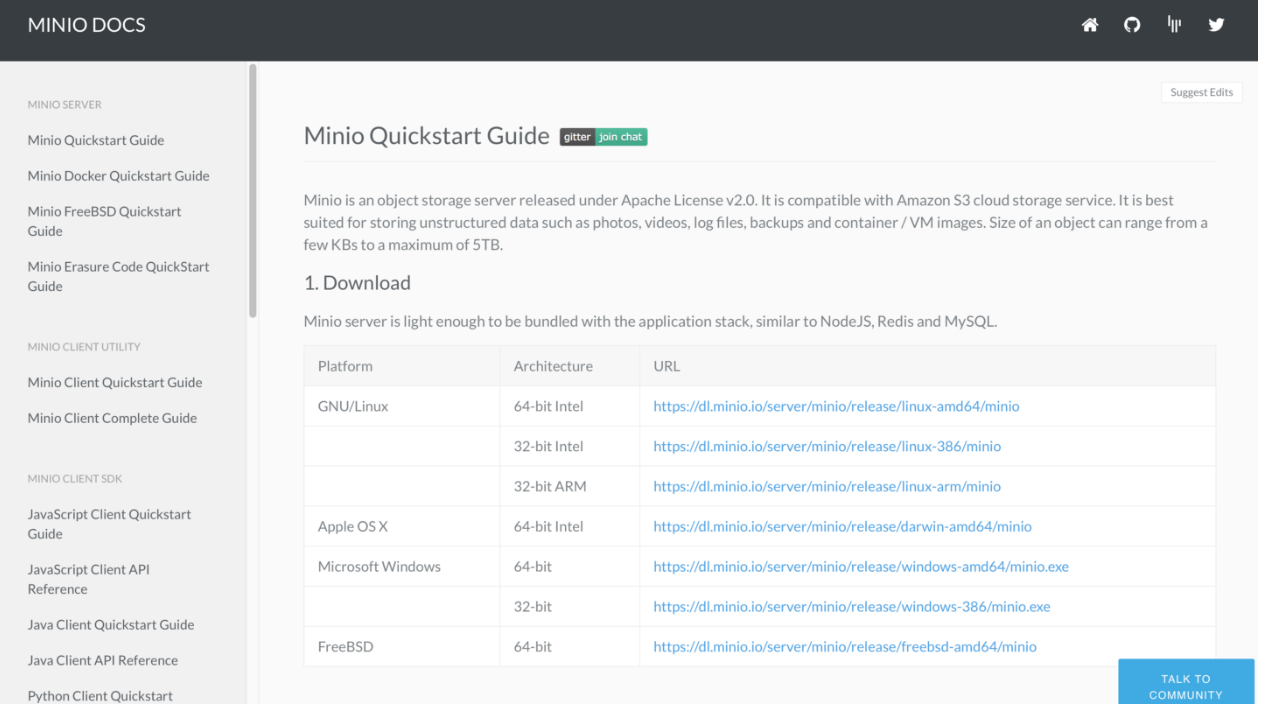
Task: Open the Twitter icon in the top bar
Action: click(1216, 24)
